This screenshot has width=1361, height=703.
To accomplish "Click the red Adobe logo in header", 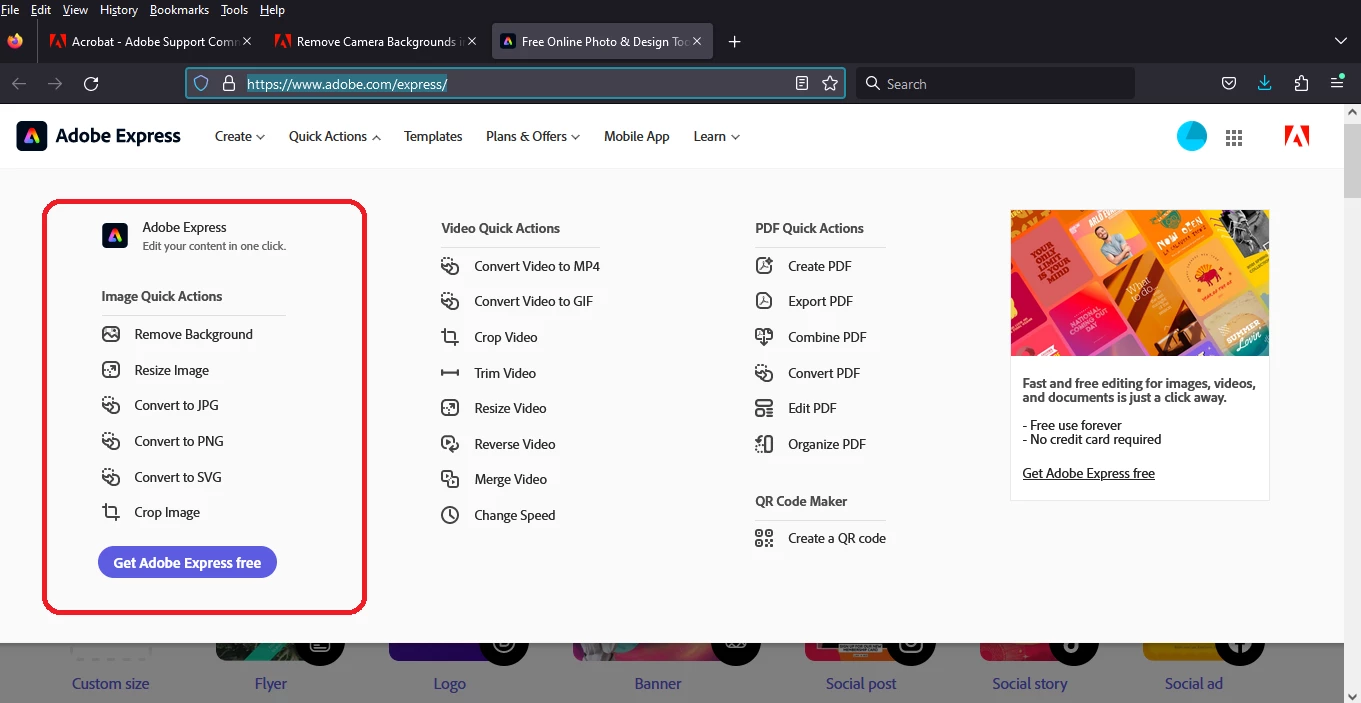I will pyautogui.click(x=1297, y=137).
